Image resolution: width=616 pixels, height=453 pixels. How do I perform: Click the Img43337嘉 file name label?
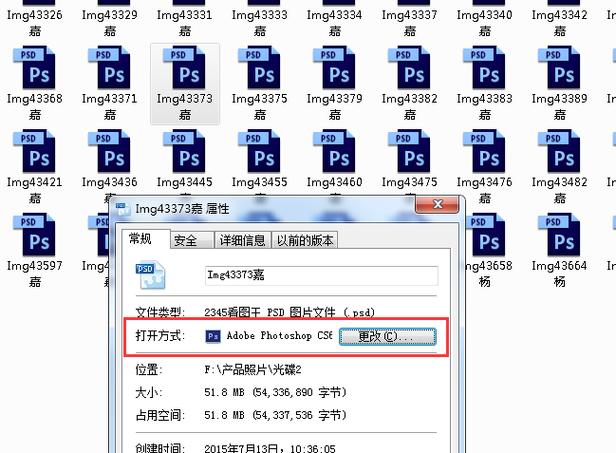pos(410,22)
